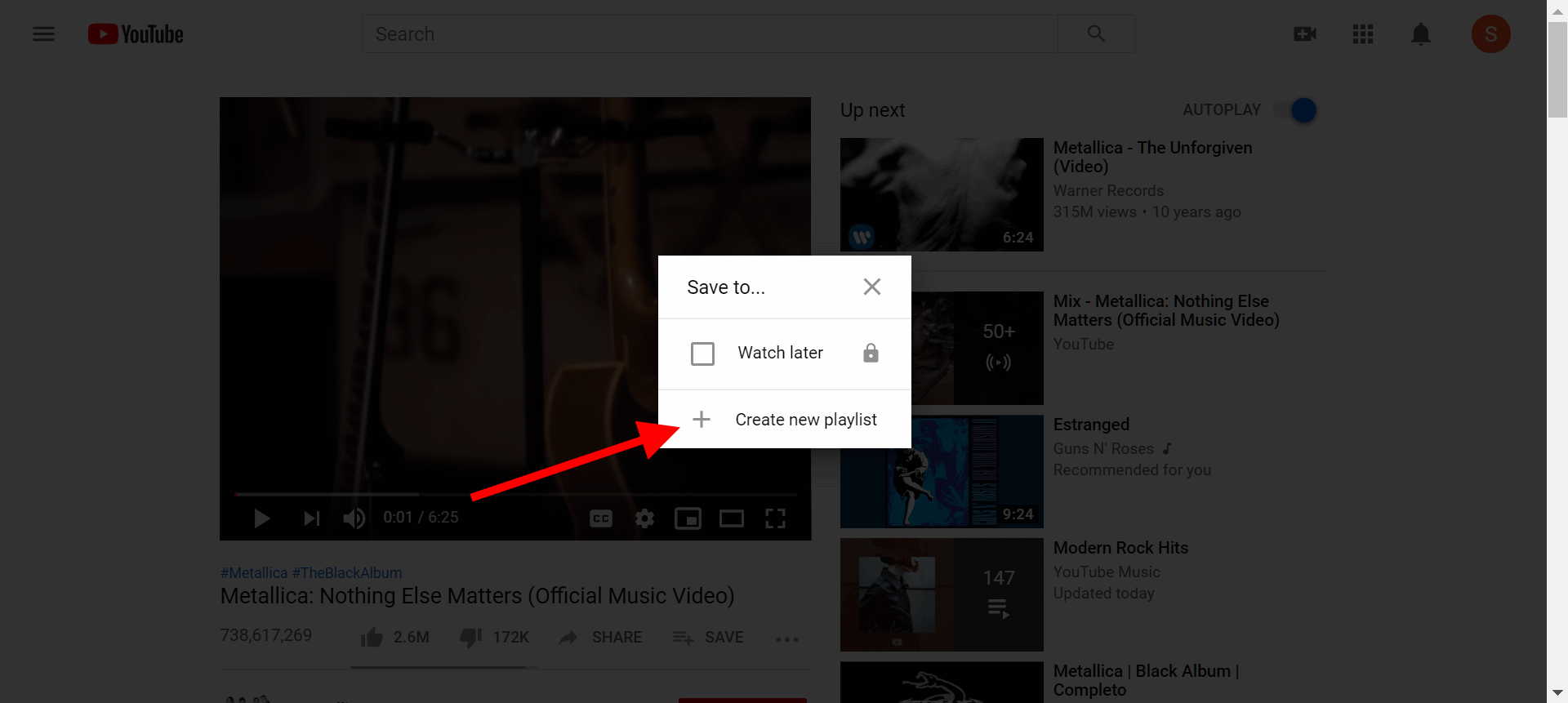The image size is (1568, 703).
Task: Open the hamburger guide menu
Action: click(44, 34)
